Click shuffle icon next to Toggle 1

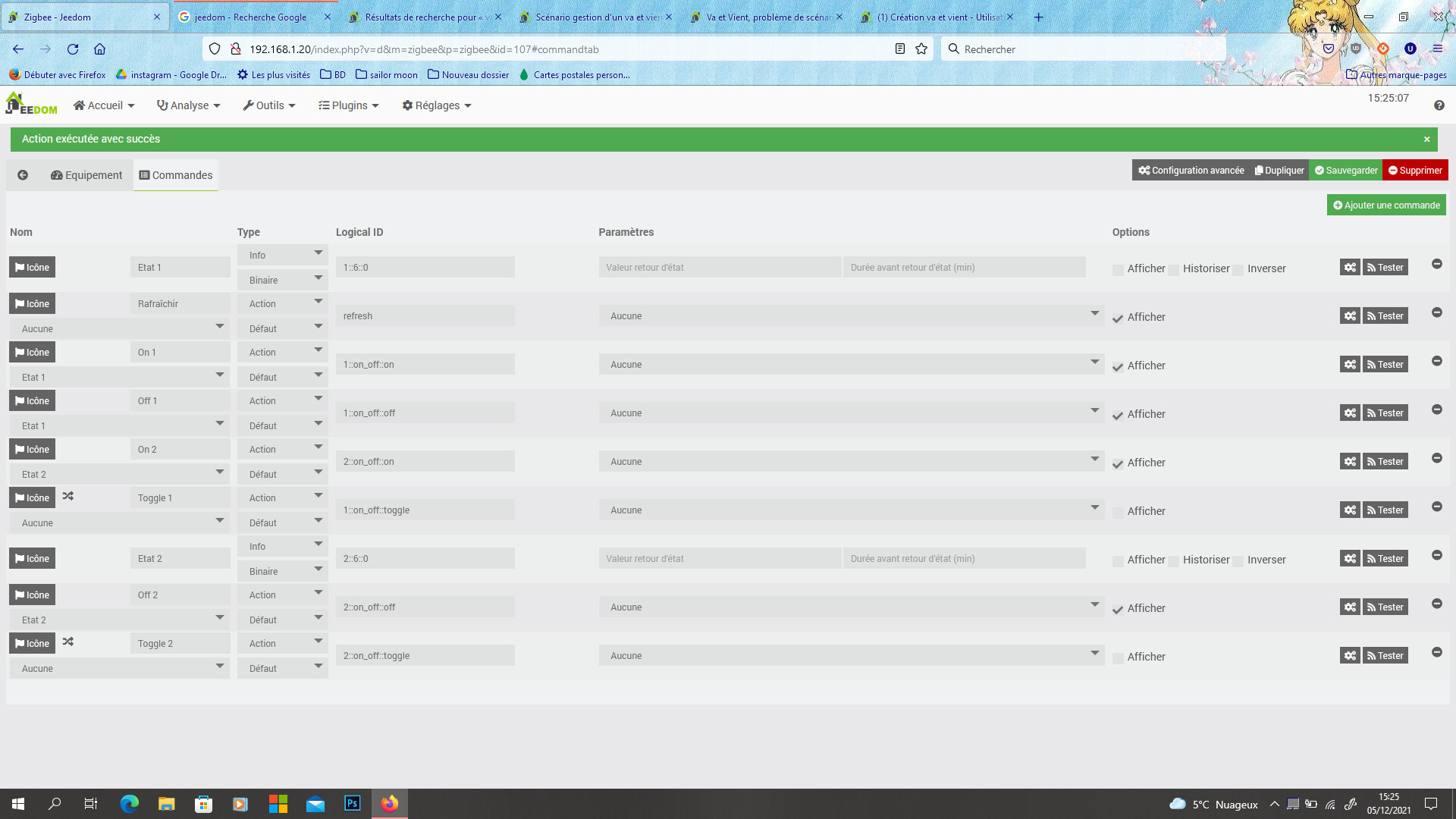pyautogui.click(x=68, y=496)
